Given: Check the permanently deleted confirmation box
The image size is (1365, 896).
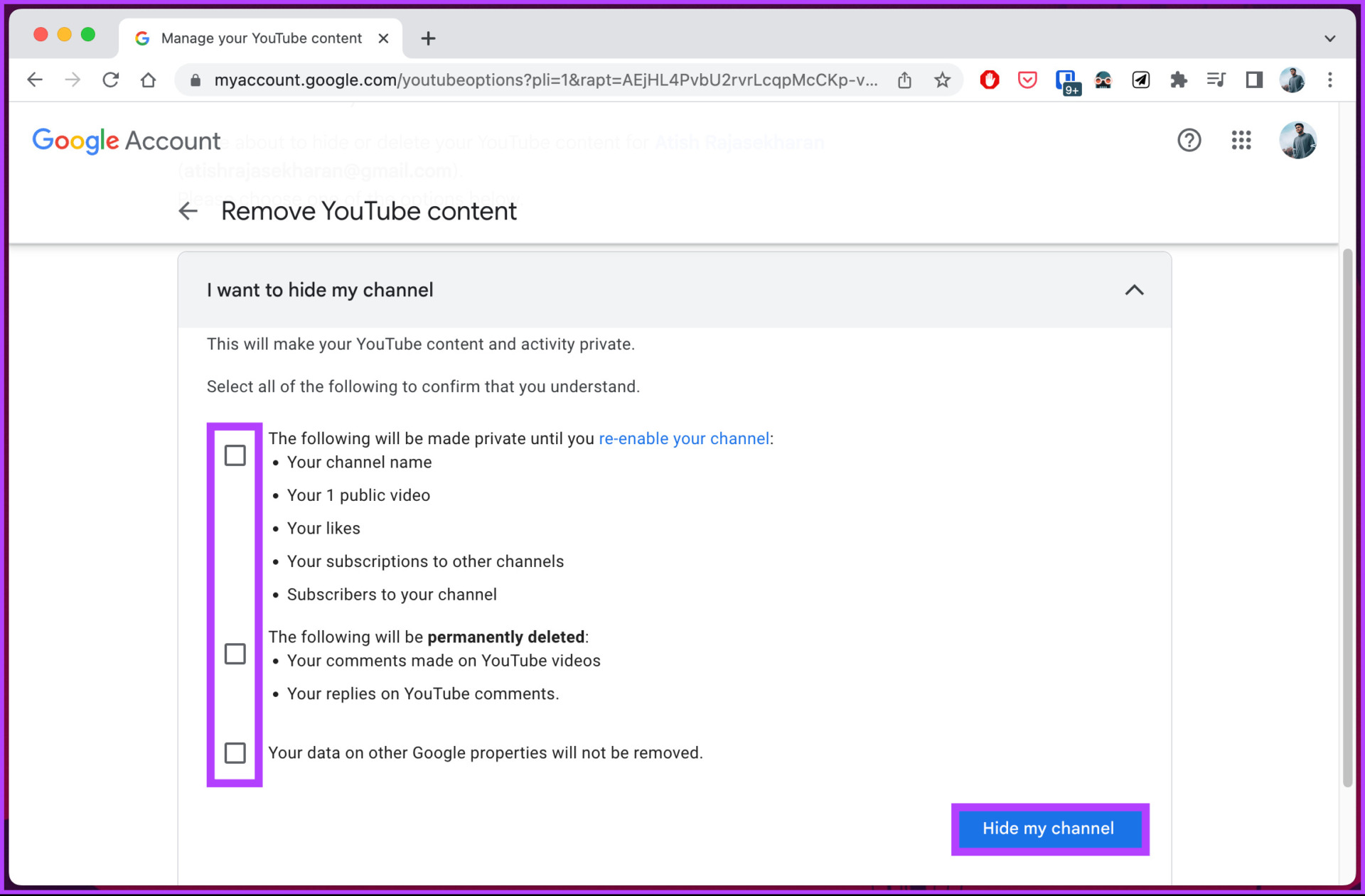Looking at the screenshot, I should coord(235,653).
